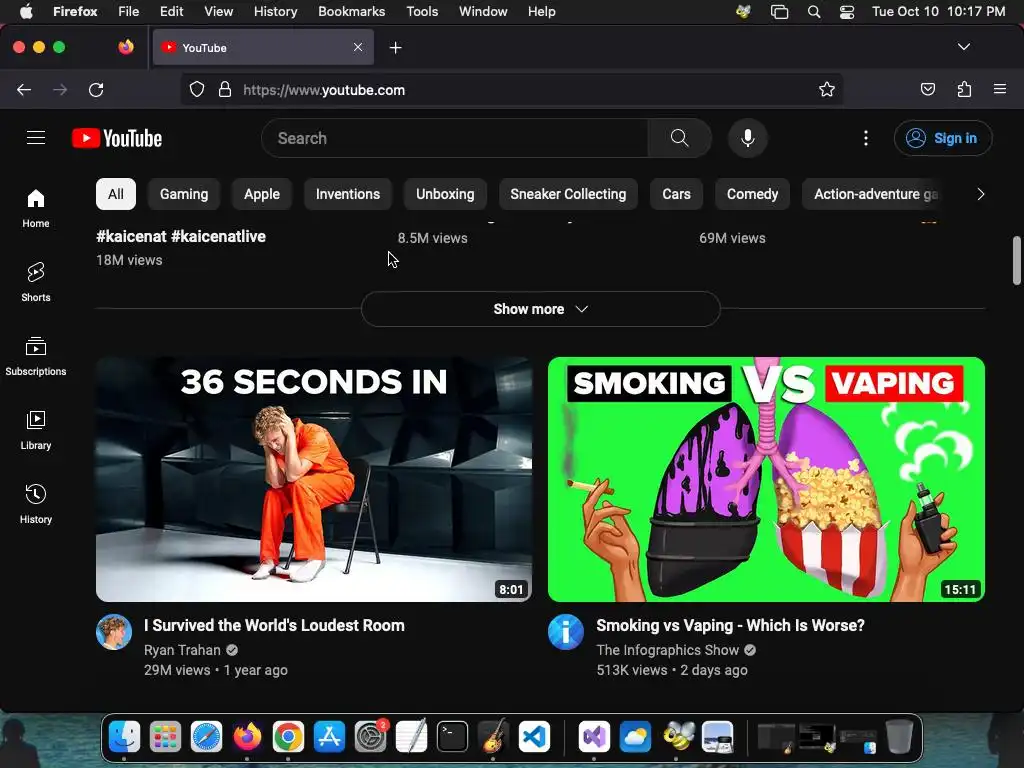Open I Survived the World's Loudest Room title
Viewport: 1024px width, 768px height.
tap(274, 625)
